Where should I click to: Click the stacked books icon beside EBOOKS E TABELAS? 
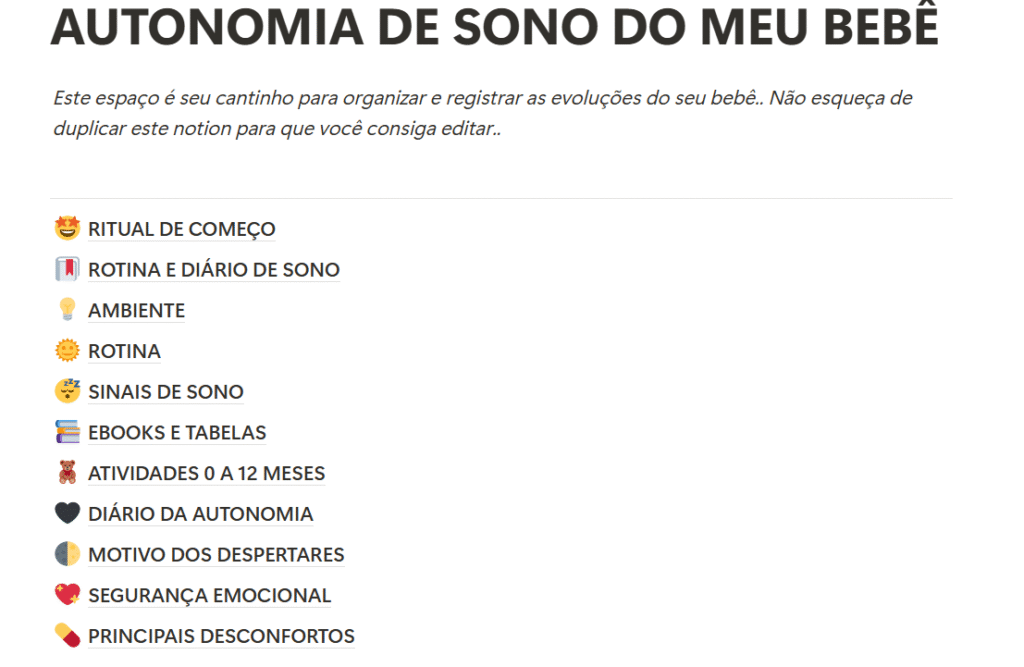[x=67, y=432]
